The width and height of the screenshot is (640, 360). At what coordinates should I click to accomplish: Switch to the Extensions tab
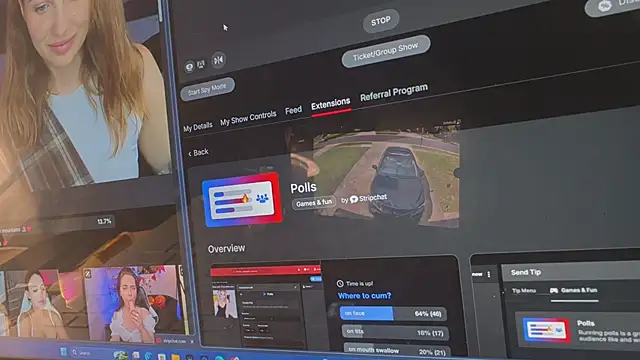point(331,104)
